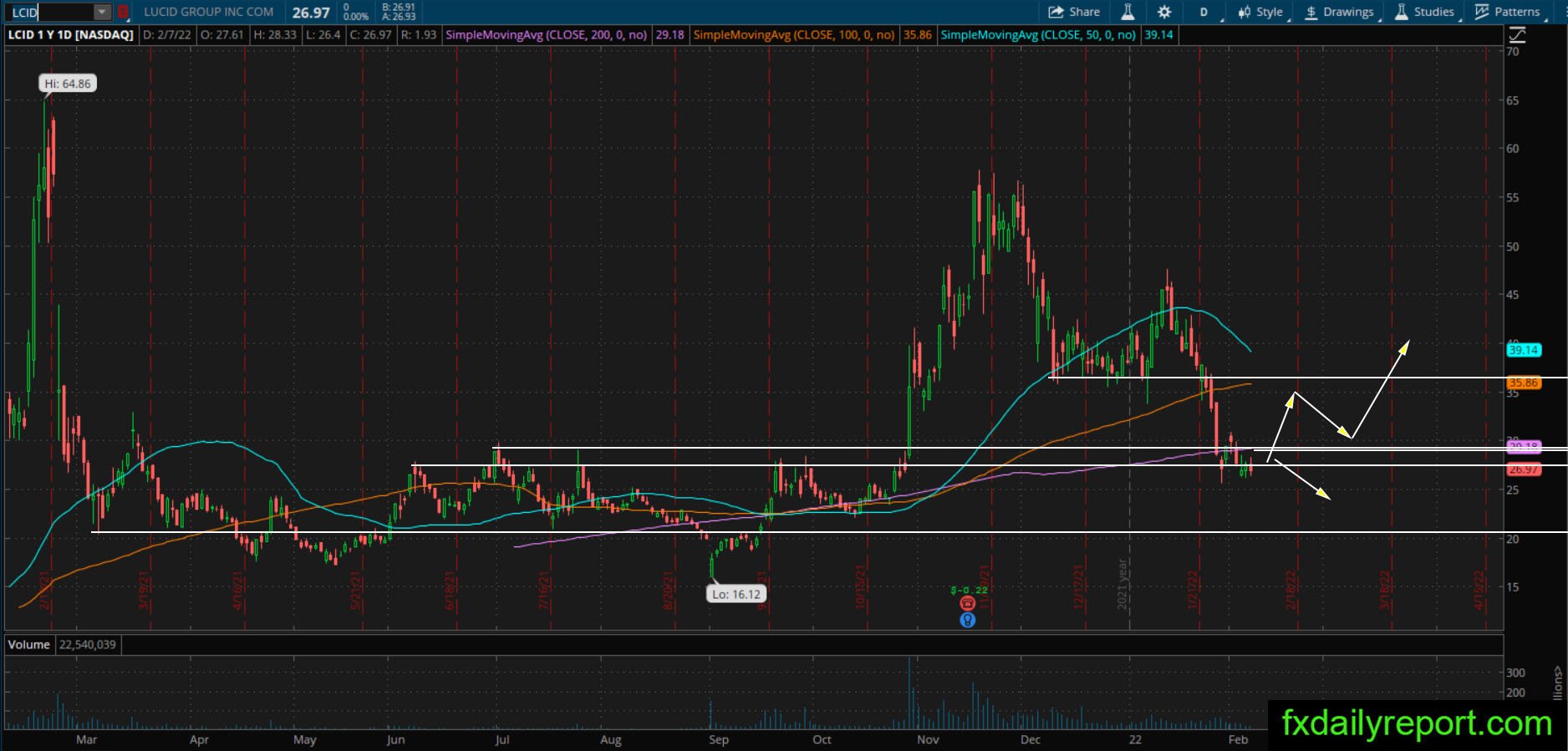This screenshot has width=1568, height=751.
Task: Open the D time frame dropdown
Action: pos(1204,12)
